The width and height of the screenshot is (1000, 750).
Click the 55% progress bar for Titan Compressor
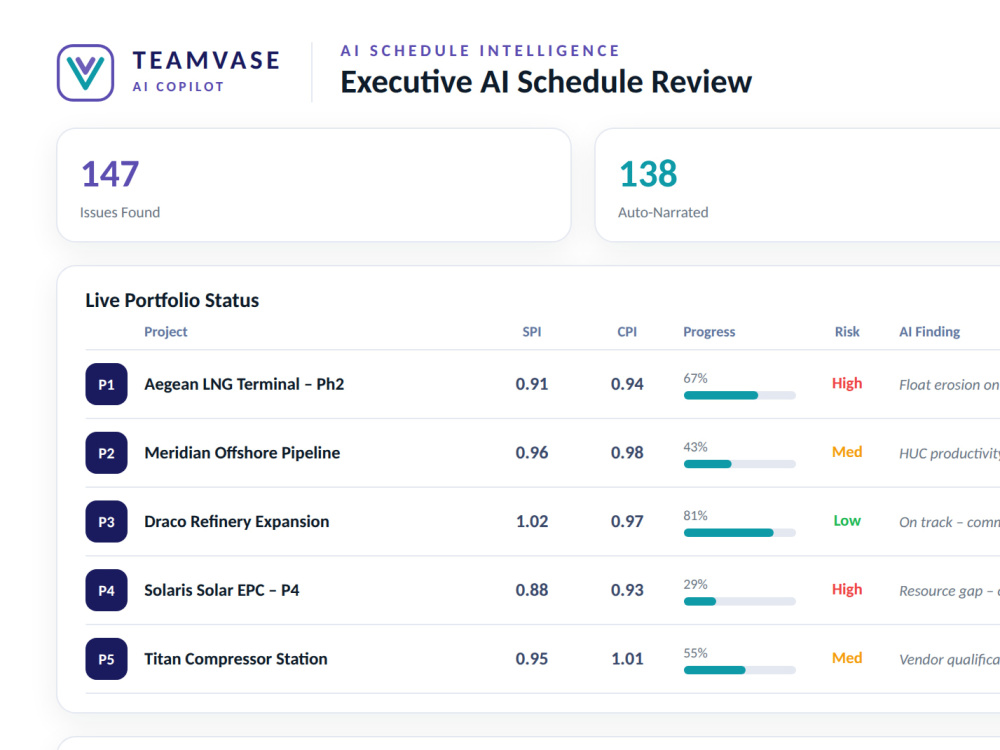click(740, 670)
